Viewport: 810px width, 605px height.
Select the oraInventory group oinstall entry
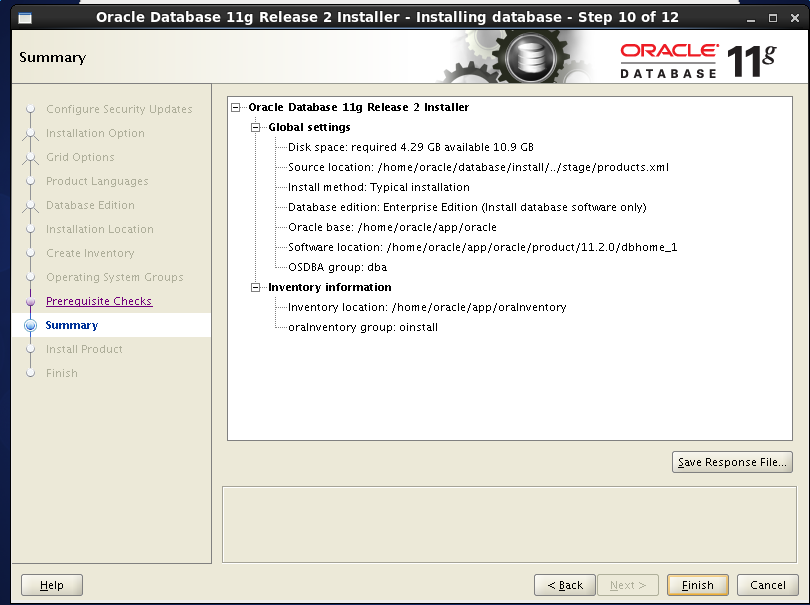click(363, 327)
